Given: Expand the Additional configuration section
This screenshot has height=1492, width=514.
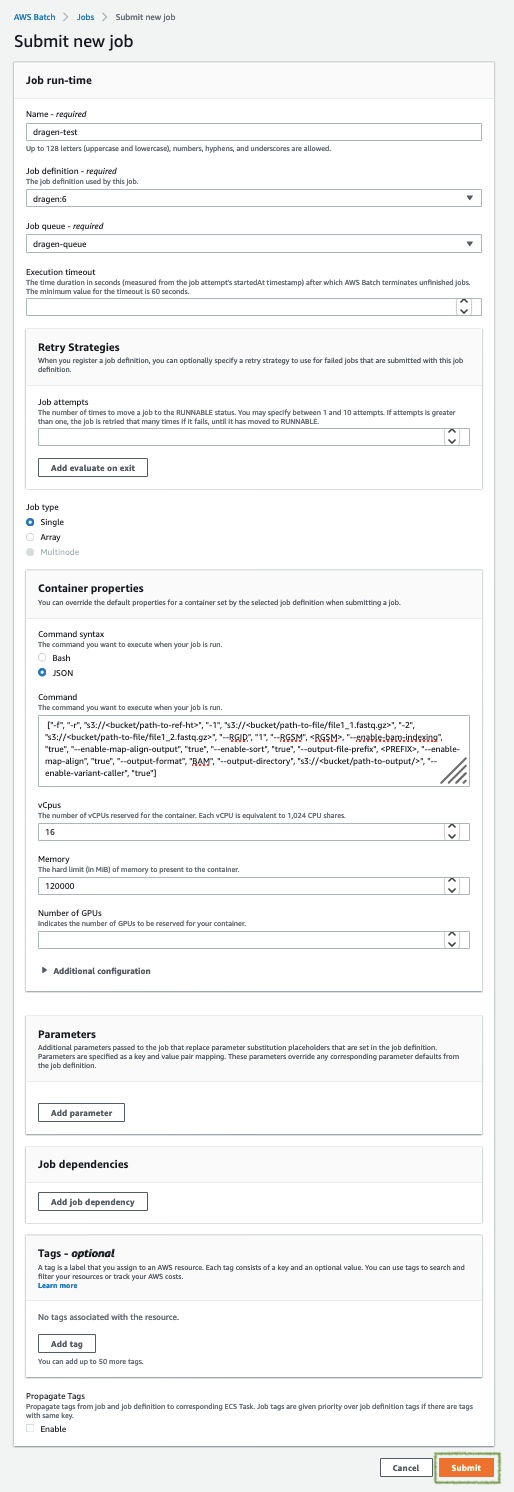Looking at the screenshot, I should (96, 971).
